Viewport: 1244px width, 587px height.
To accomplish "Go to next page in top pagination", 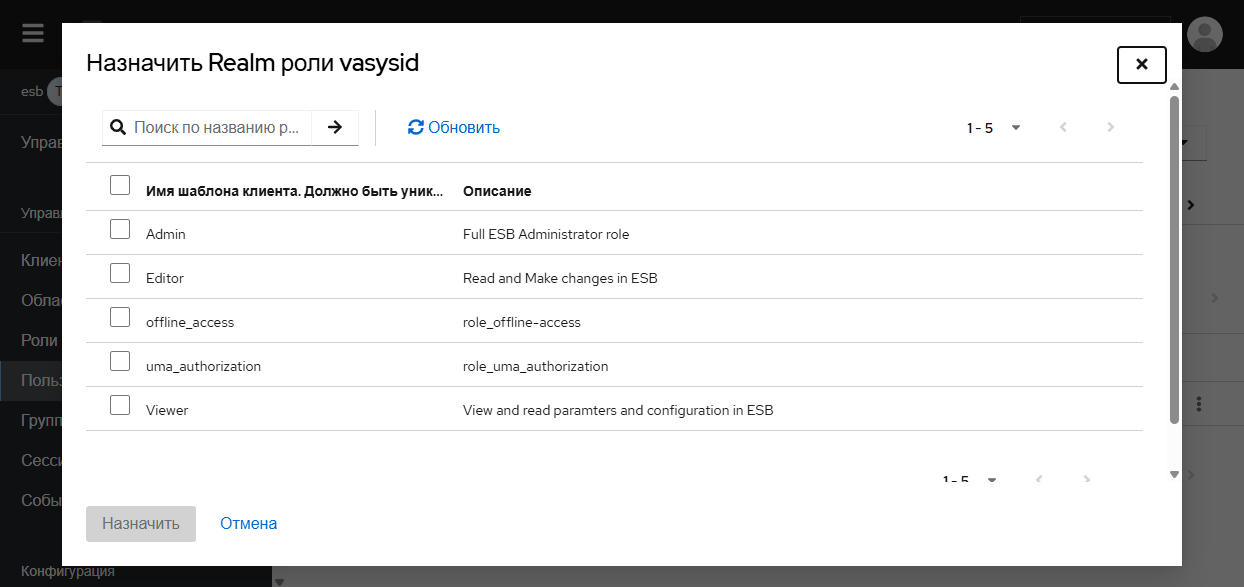I will (x=1110, y=128).
